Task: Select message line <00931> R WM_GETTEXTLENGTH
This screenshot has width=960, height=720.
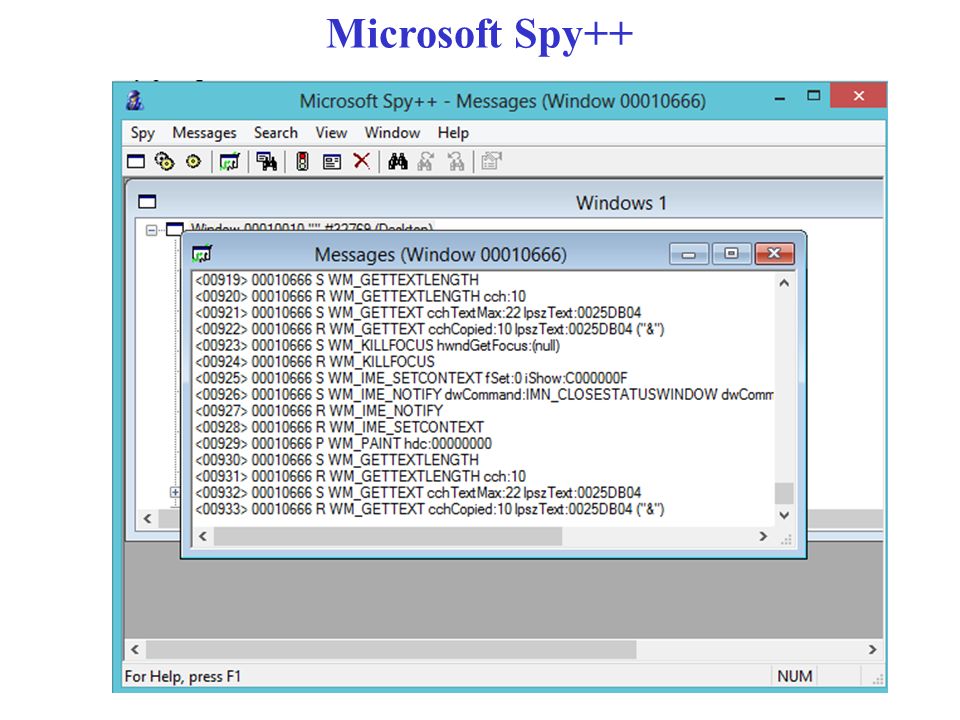Action: [x=360, y=477]
